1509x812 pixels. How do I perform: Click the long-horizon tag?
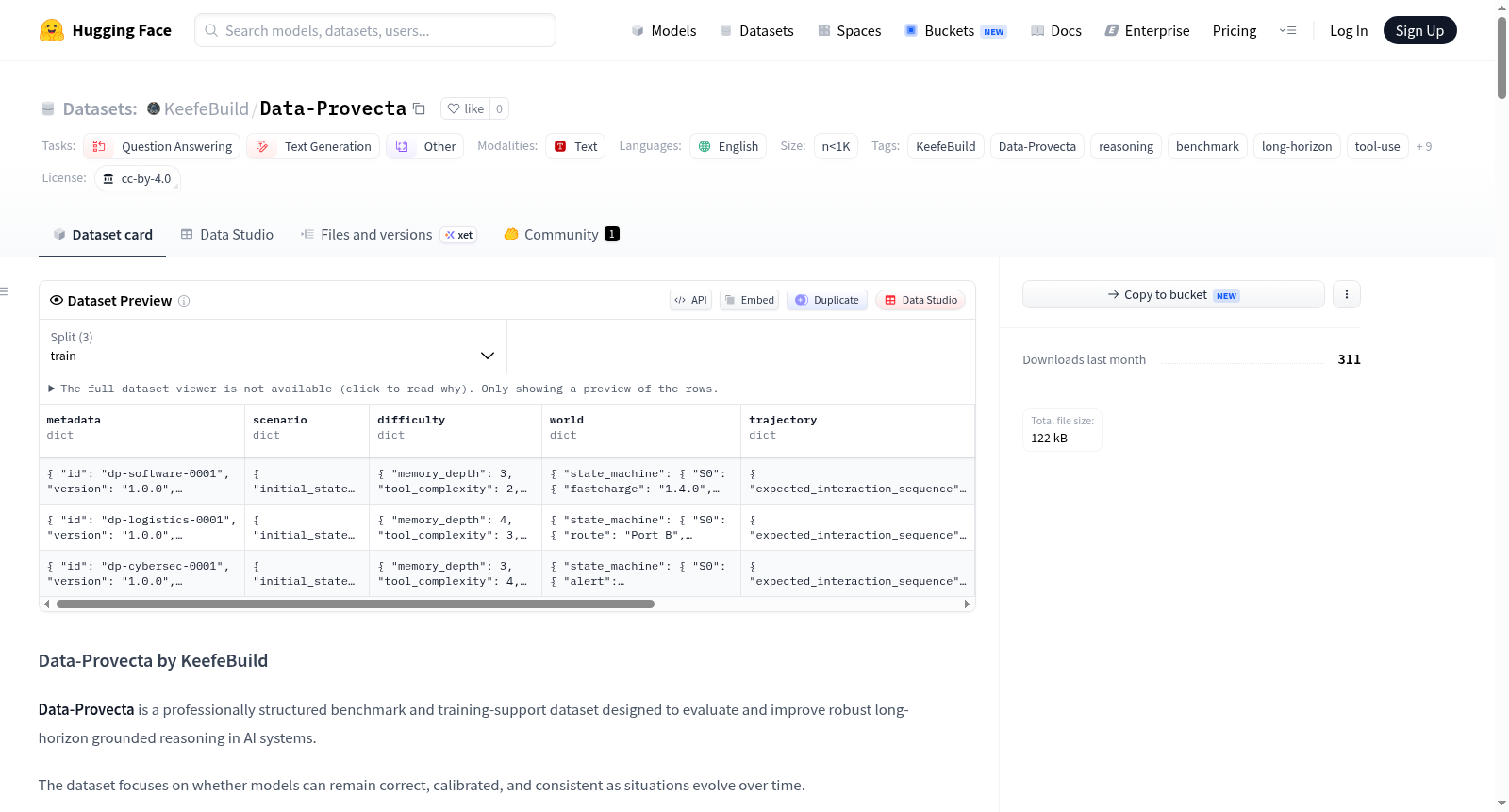(x=1297, y=146)
